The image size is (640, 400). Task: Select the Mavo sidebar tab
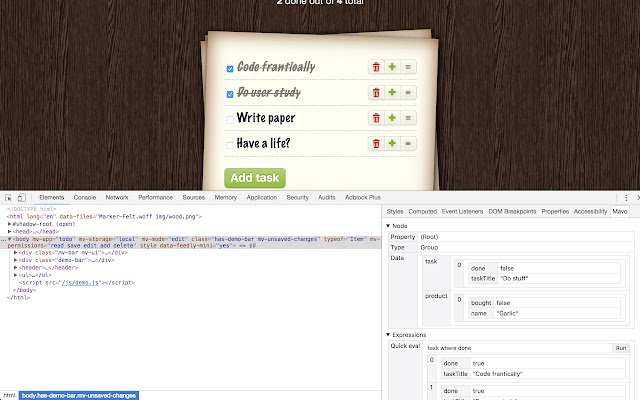[x=620, y=211]
